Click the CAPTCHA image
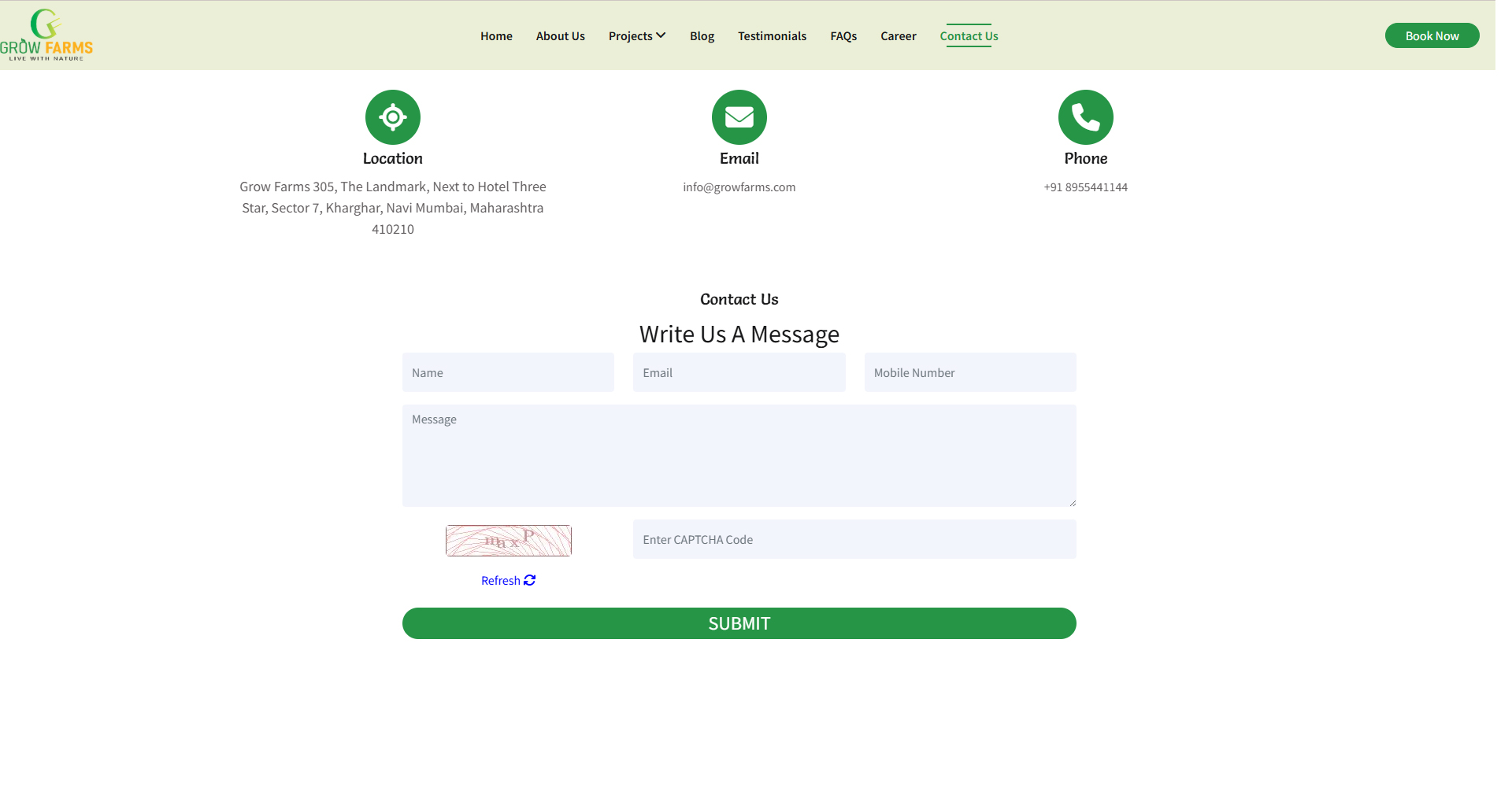1512x802 pixels. 509,541
